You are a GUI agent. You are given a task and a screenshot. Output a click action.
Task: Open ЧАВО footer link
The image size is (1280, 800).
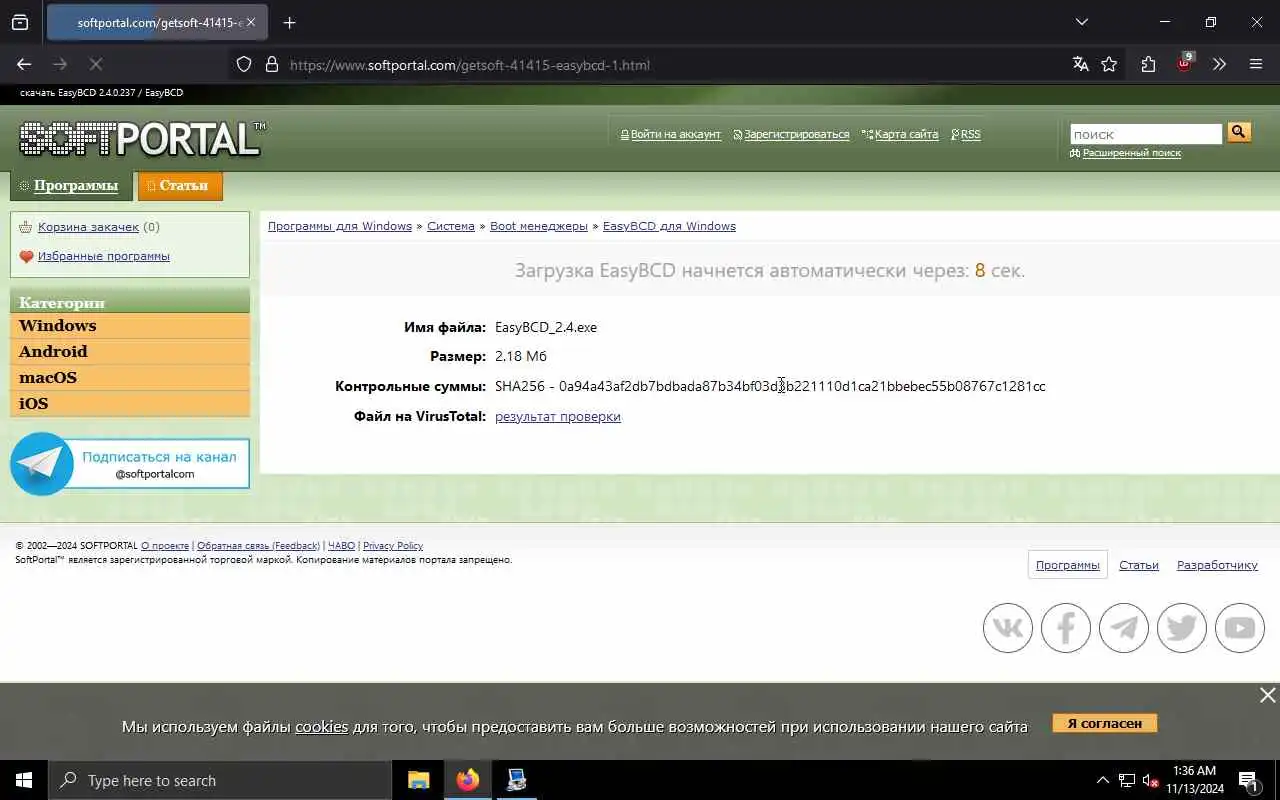[341, 546]
